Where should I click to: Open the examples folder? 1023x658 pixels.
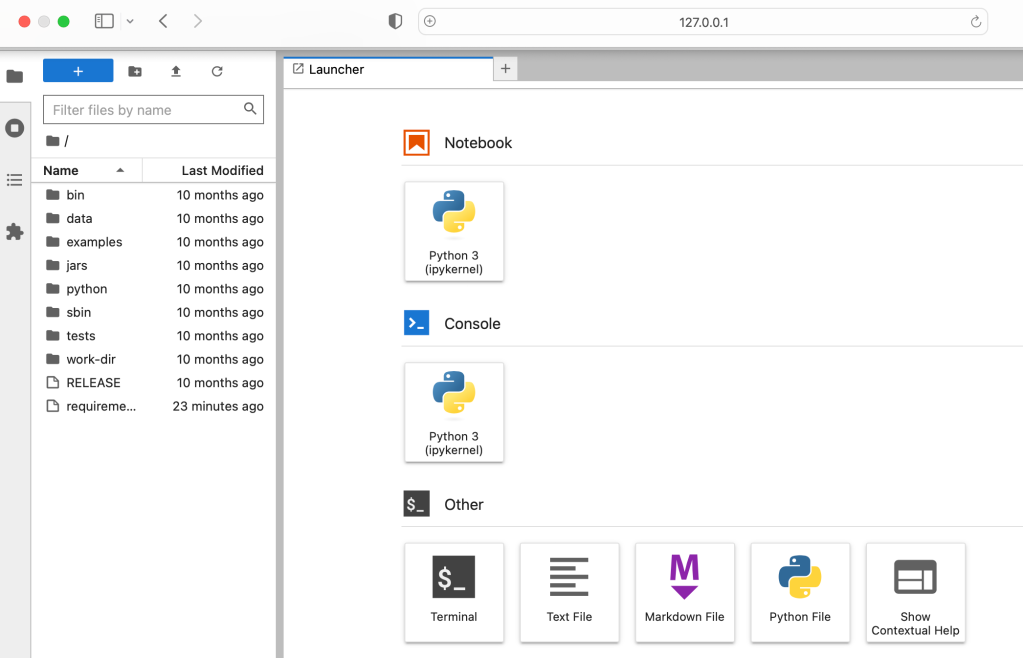click(97, 241)
